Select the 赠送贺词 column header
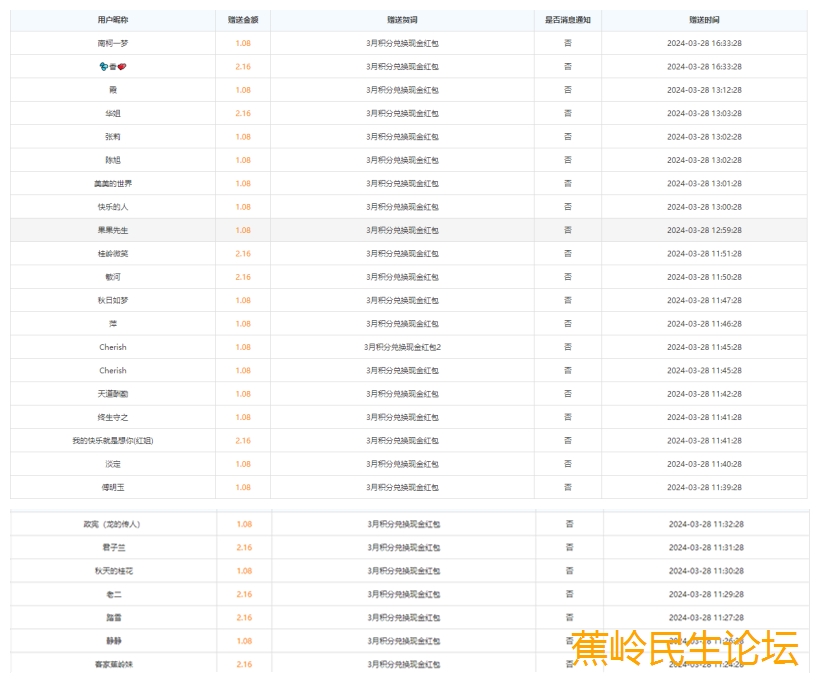This screenshot has width=820, height=683. pos(402,20)
